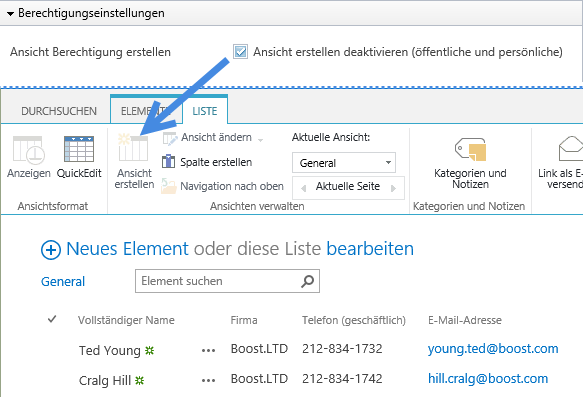Open the General view link

63,281
